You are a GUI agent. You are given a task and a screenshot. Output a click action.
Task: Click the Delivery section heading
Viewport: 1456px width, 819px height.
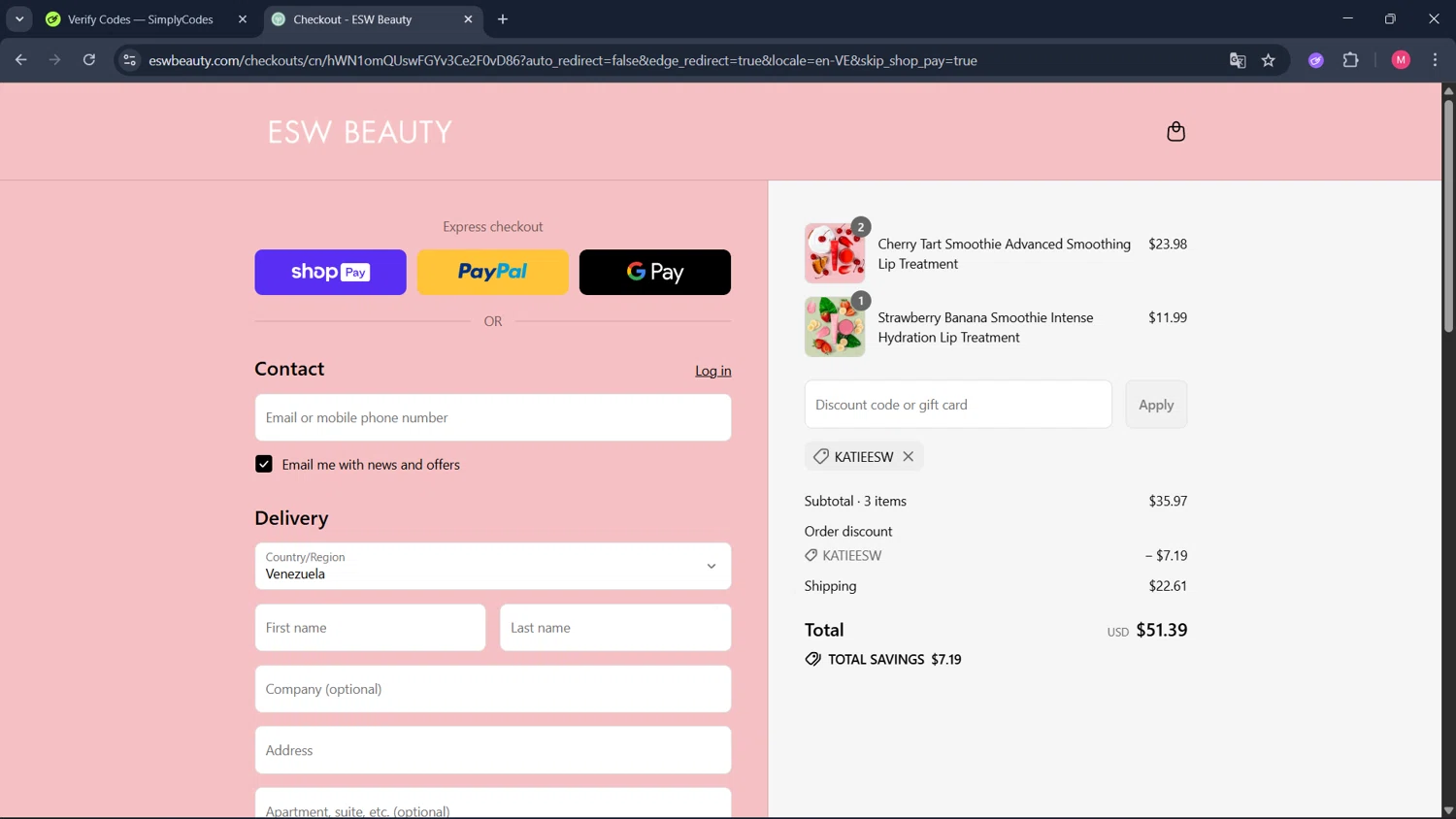[291, 518]
